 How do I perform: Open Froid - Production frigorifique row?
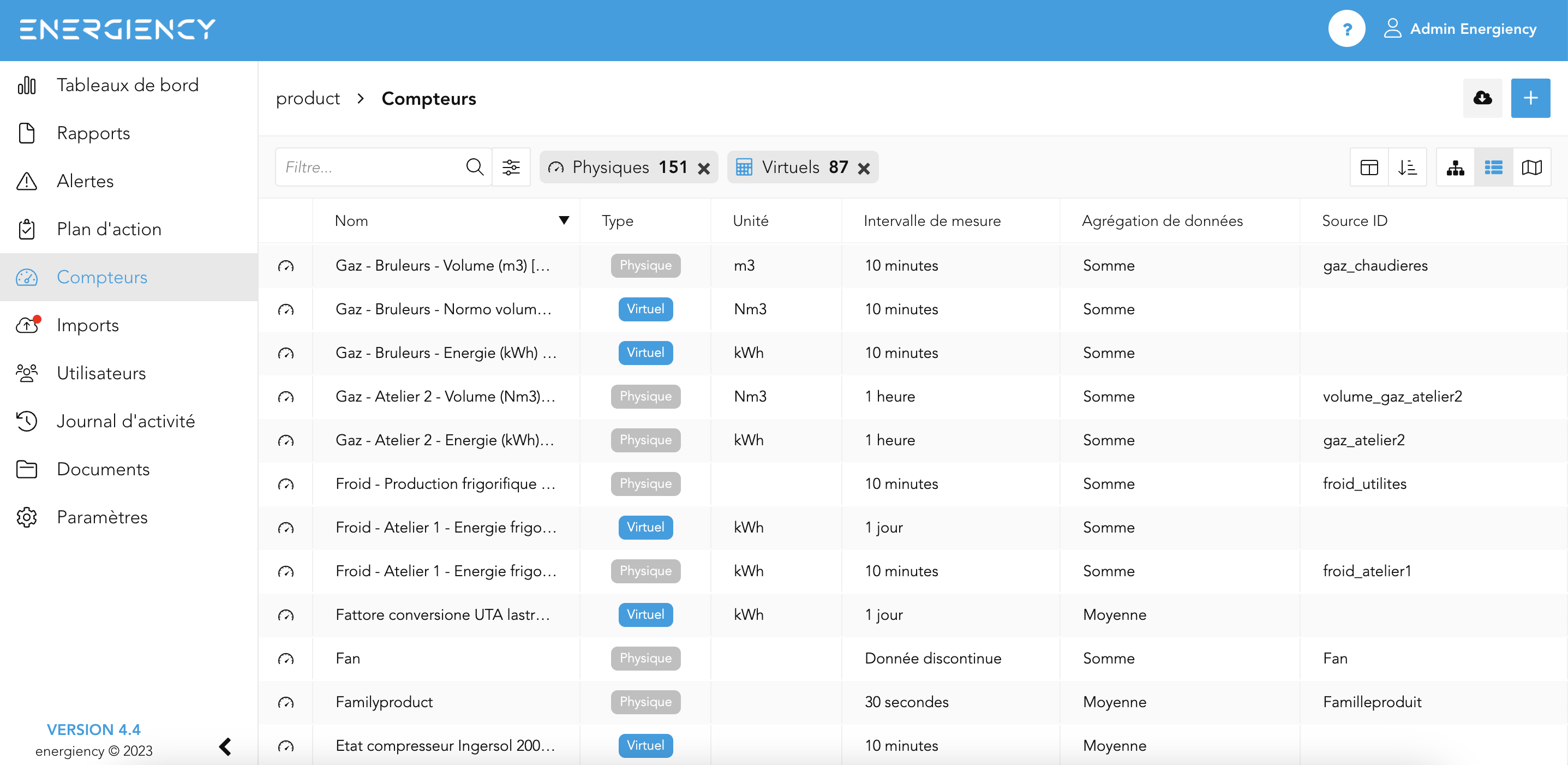pos(913,484)
